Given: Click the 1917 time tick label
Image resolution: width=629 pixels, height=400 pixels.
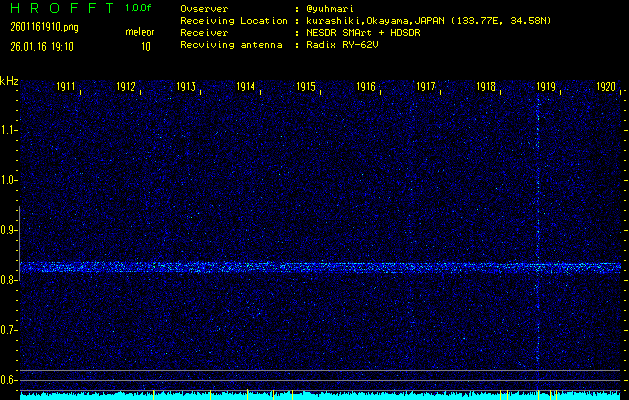Looking at the screenshot, I should 426,87.
